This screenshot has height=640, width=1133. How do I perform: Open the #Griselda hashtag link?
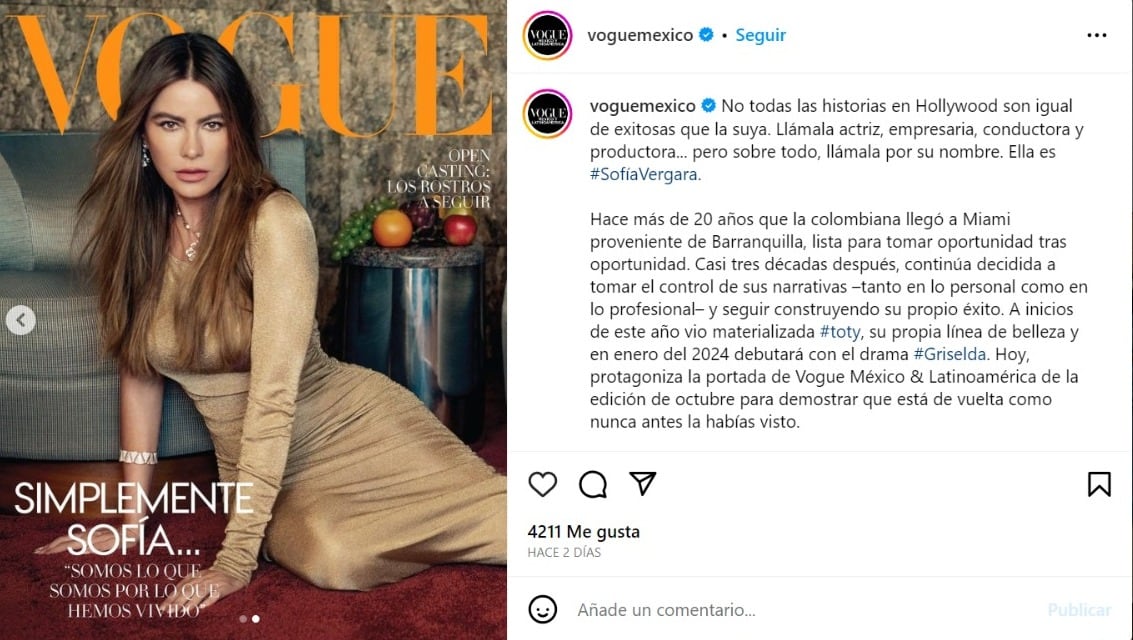pos(949,354)
